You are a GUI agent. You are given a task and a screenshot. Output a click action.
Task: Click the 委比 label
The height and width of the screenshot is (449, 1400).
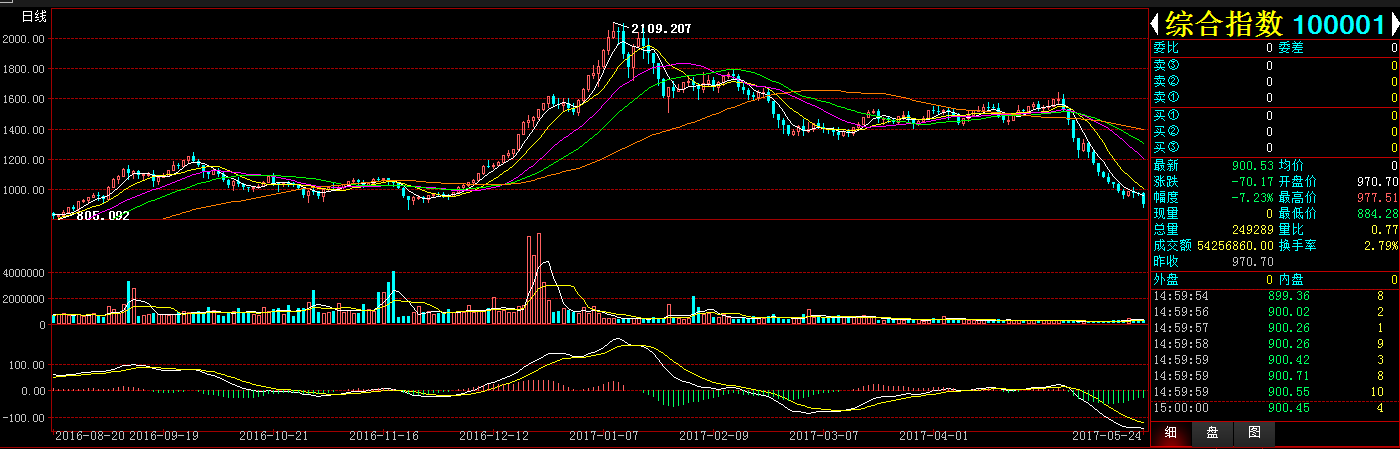[1166, 47]
